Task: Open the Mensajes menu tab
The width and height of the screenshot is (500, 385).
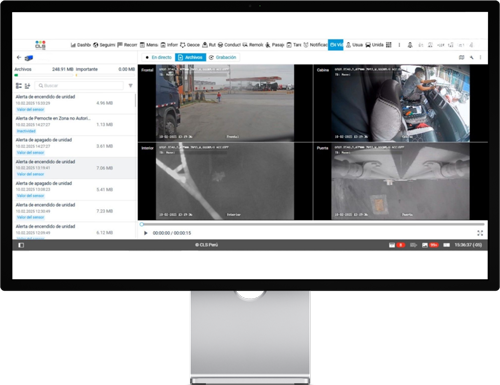Action: click(149, 45)
